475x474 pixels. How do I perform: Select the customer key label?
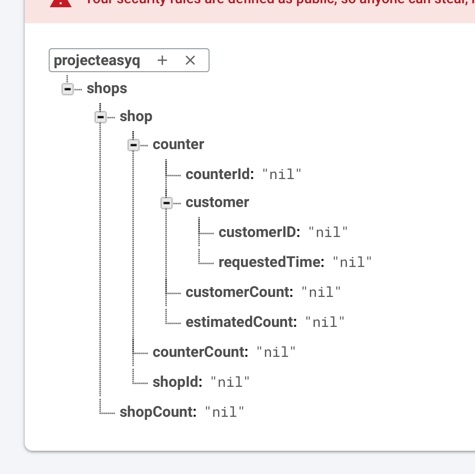(x=217, y=202)
